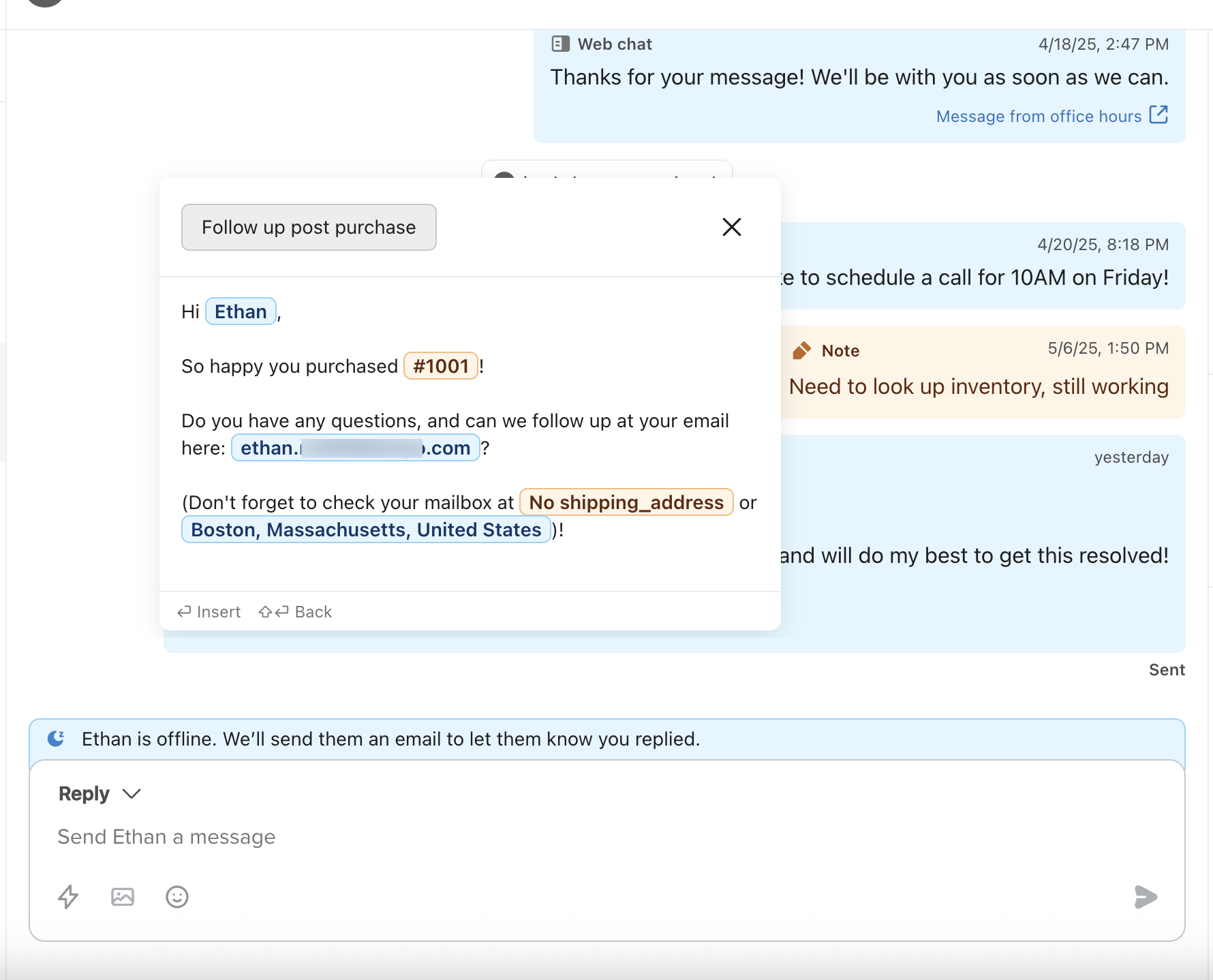Image resolution: width=1213 pixels, height=980 pixels.
Task: Click Insert to add the quick reply
Action: (x=209, y=612)
